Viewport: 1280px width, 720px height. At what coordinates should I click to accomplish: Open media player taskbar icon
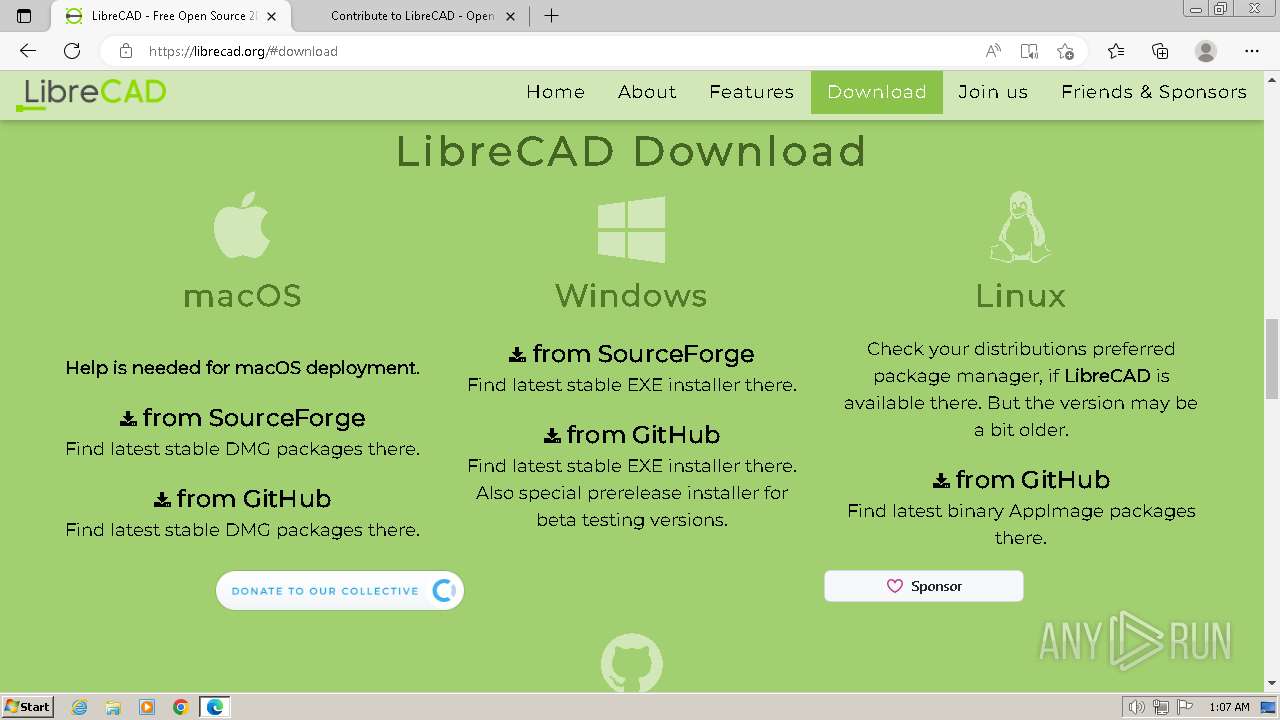(147, 707)
